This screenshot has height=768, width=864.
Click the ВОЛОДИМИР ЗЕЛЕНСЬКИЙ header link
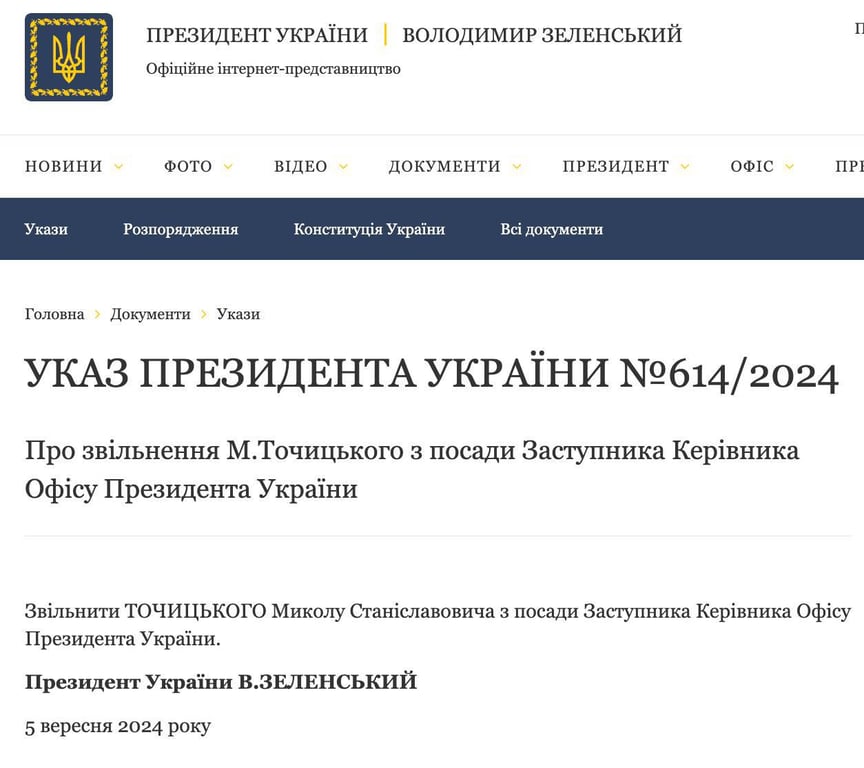541,34
